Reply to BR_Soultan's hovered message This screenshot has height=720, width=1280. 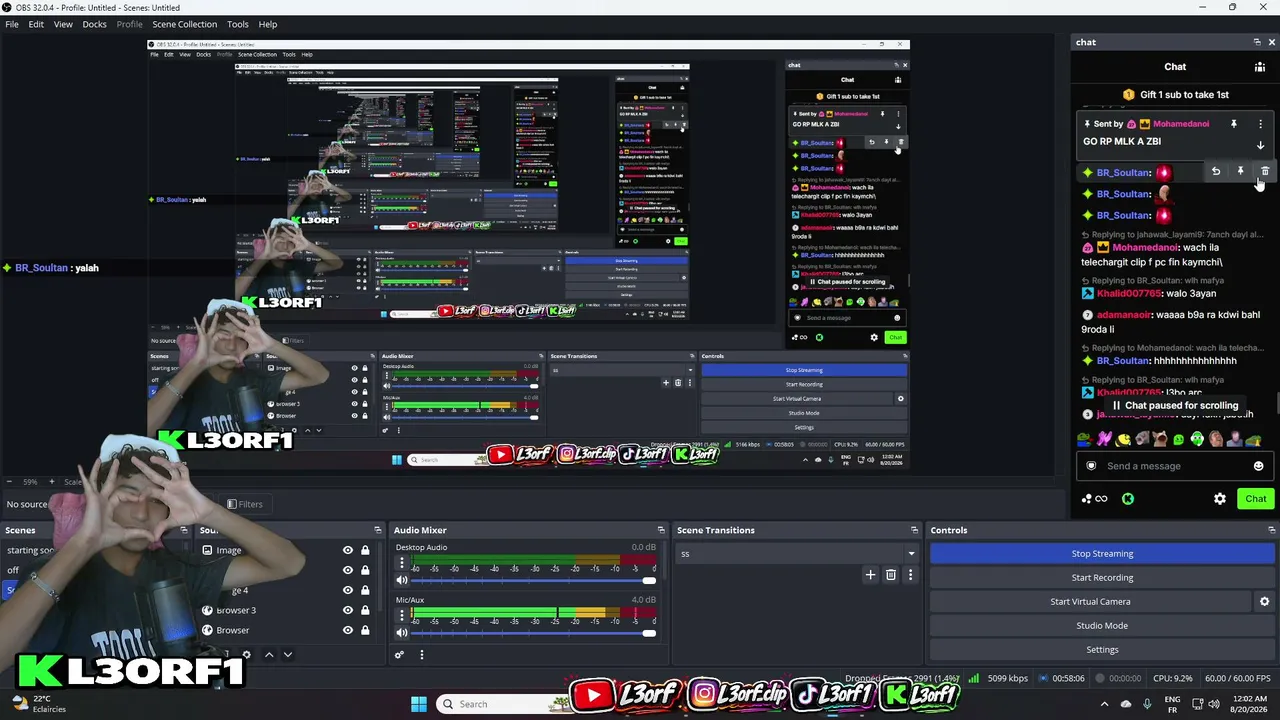point(1216,172)
